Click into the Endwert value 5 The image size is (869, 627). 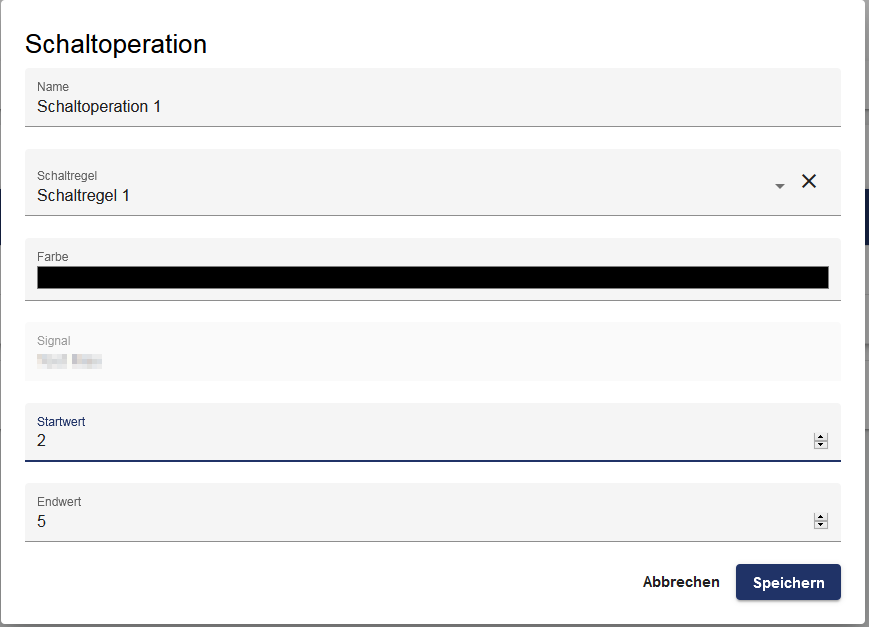[x=400, y=522]
